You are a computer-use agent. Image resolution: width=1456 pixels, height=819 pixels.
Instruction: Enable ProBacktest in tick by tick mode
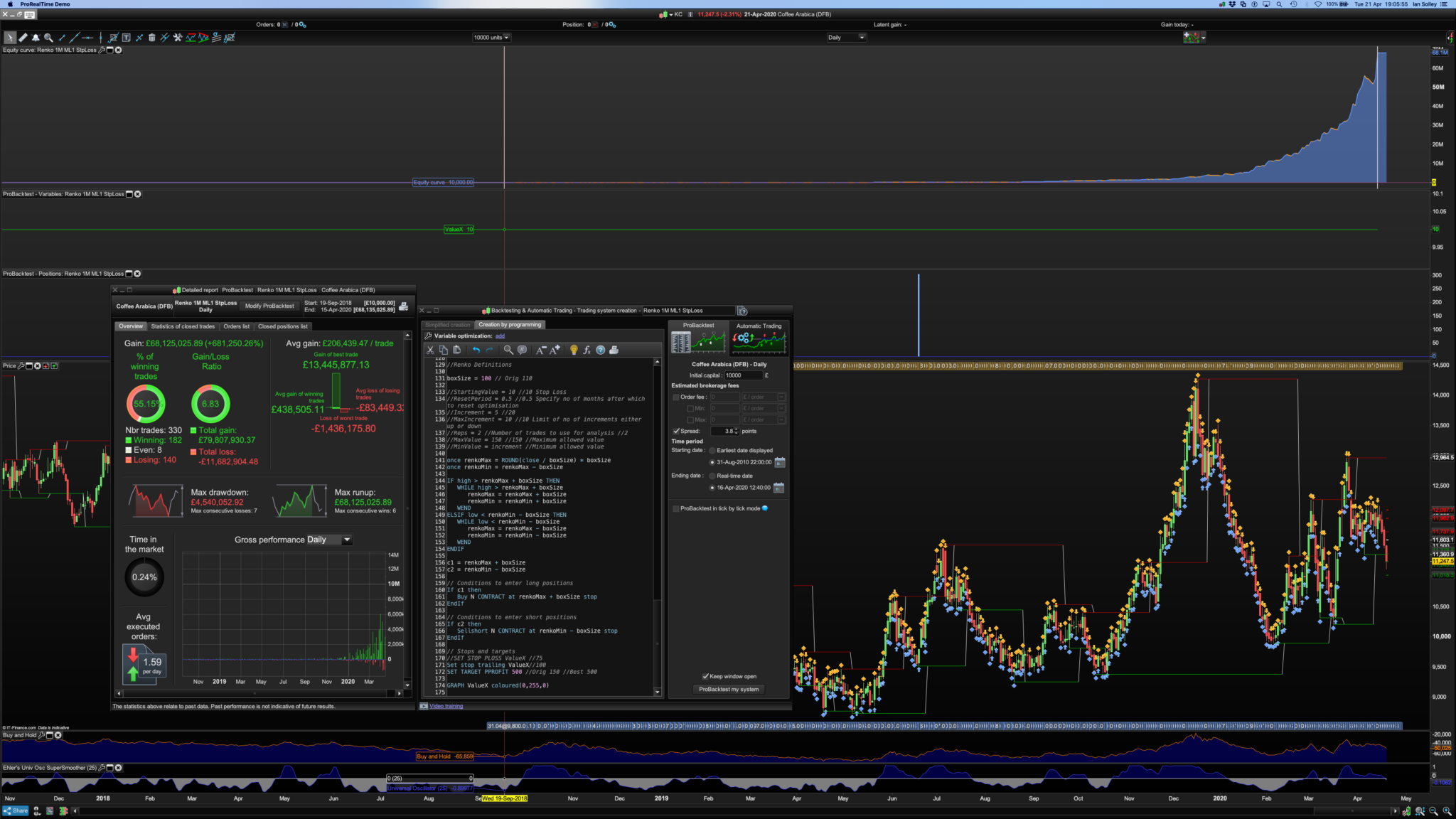[x=676, y=508]
